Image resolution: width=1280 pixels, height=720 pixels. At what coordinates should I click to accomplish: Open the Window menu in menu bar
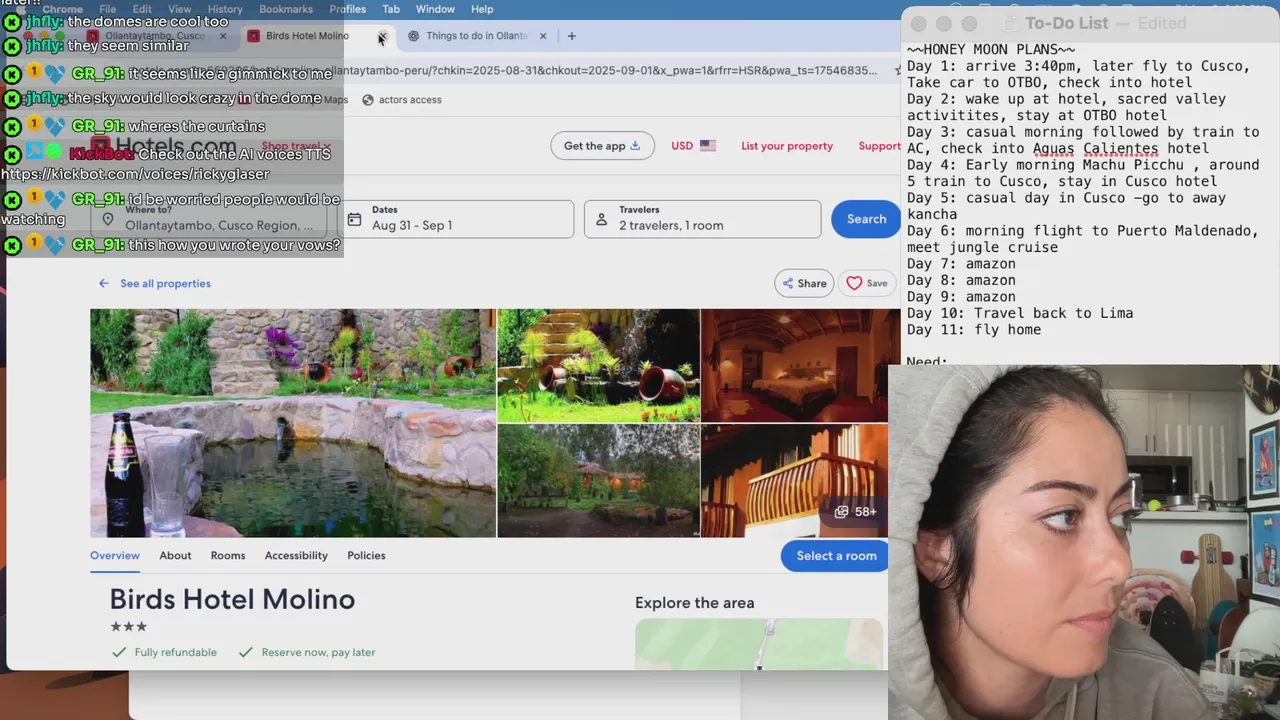pos(435,9)
